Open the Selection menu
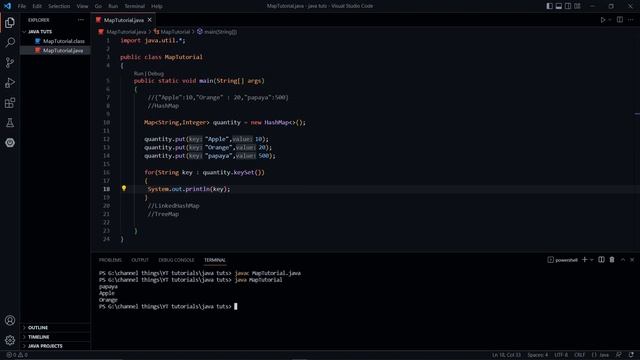Screen dimensions: 640x360 [59, 6]
